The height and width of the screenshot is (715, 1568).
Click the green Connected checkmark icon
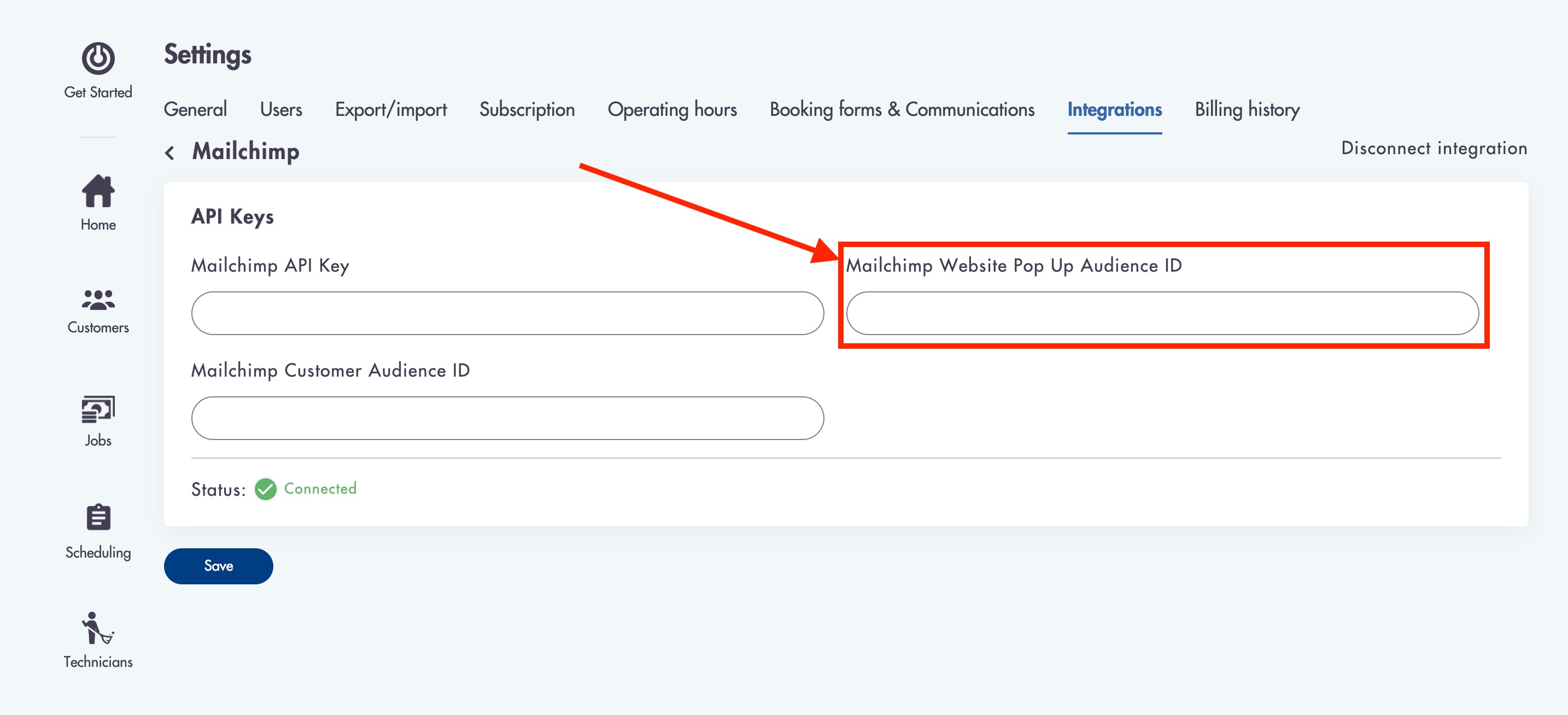(265, 489)
